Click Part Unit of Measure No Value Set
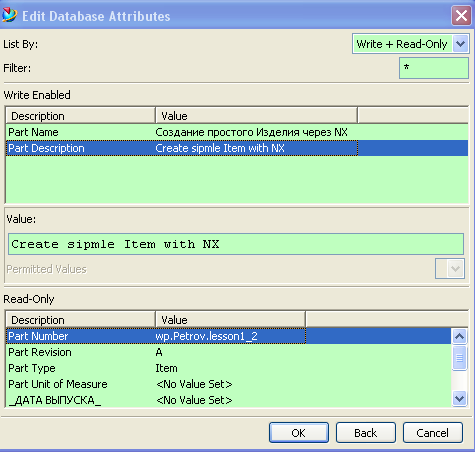Viewport: 475px width, 452px height. (194, 384)
